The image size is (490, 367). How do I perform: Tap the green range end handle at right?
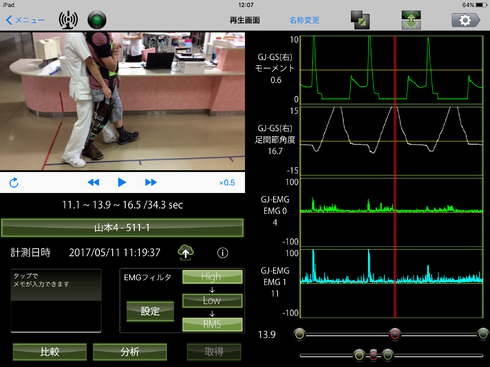tap(483, 334)
